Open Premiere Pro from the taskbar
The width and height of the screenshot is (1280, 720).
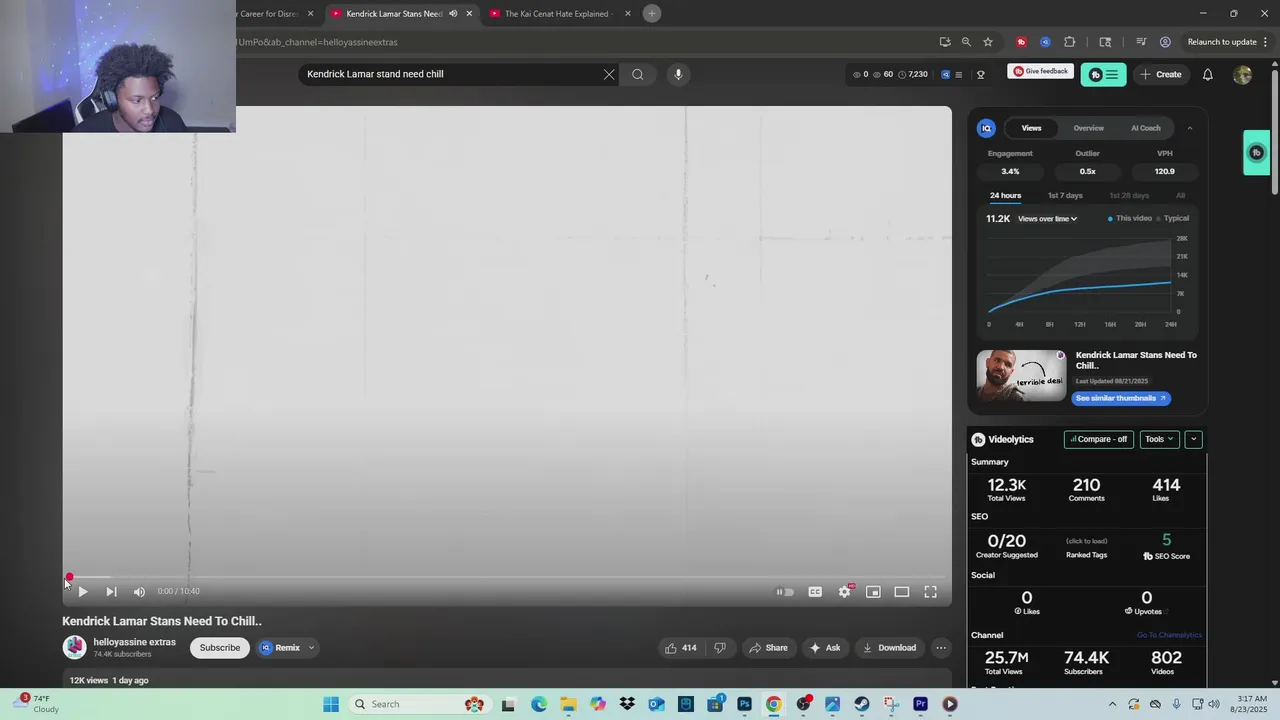920,704
